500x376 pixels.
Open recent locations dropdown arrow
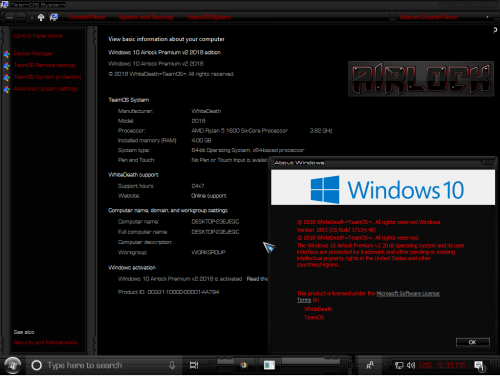tap(32, 18)
